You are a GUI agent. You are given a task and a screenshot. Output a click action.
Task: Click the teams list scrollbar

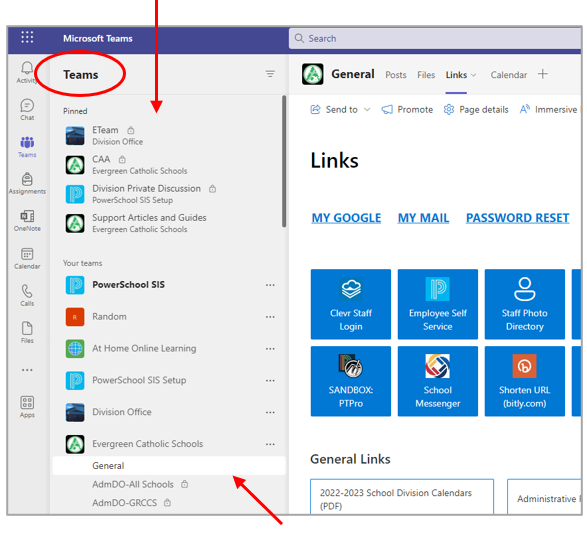(x=284, y=161)
